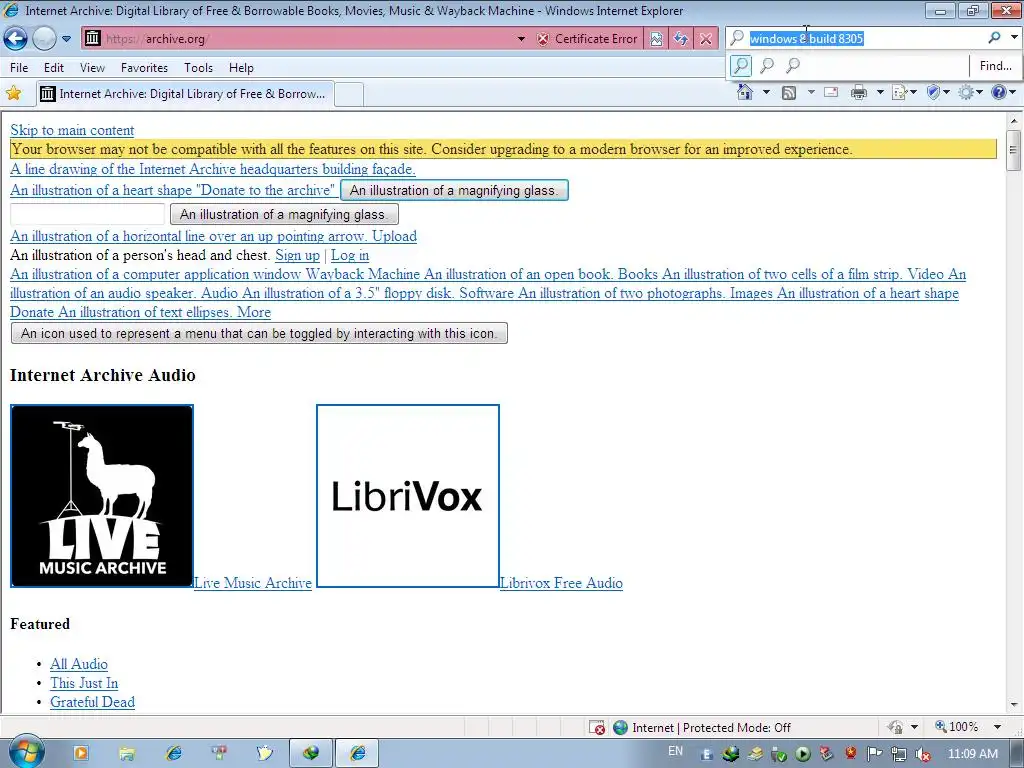
Task: Open the View menu
Action: pos(92,67)
